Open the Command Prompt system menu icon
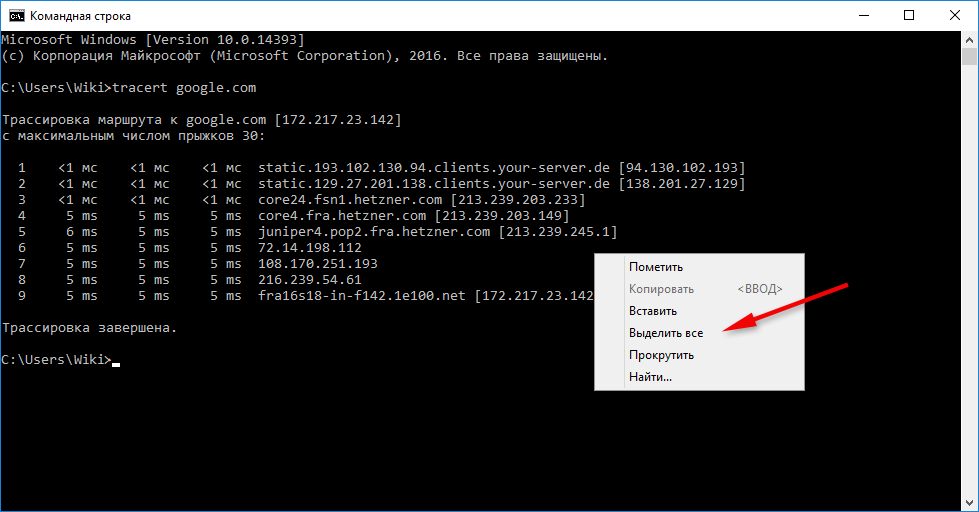The width and height of the screenshot is (979, 512). point(15,16)
